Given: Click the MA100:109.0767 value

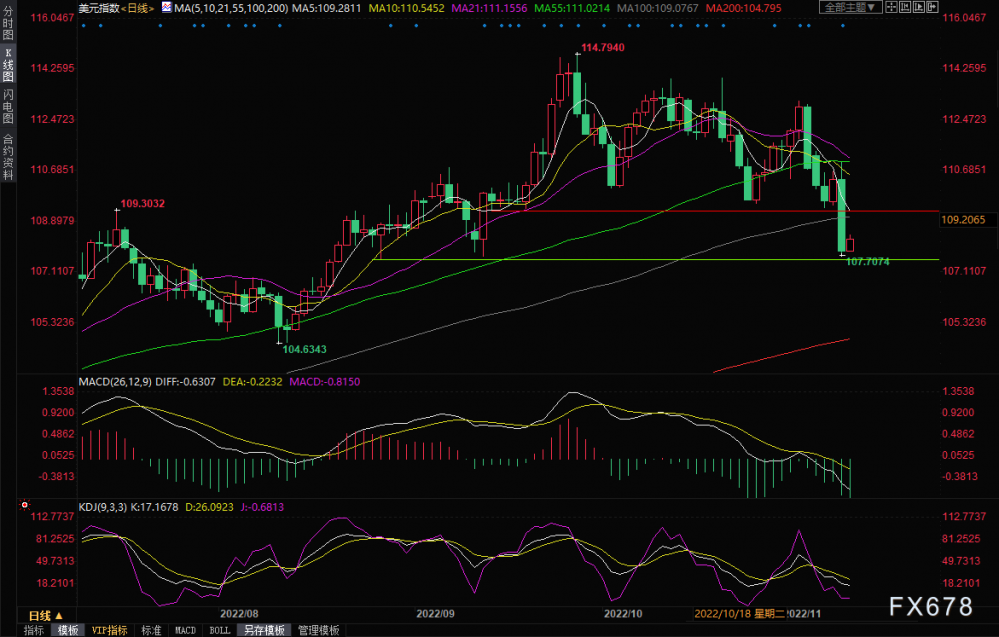Looking at the screenshot, I should click(x=658, y=8).
